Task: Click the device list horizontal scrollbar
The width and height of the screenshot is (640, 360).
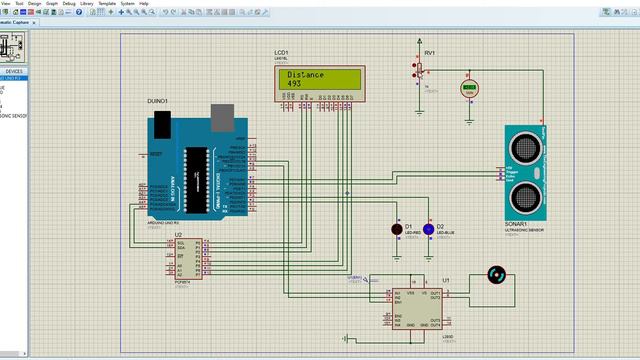Action: (x=13, y=353)
